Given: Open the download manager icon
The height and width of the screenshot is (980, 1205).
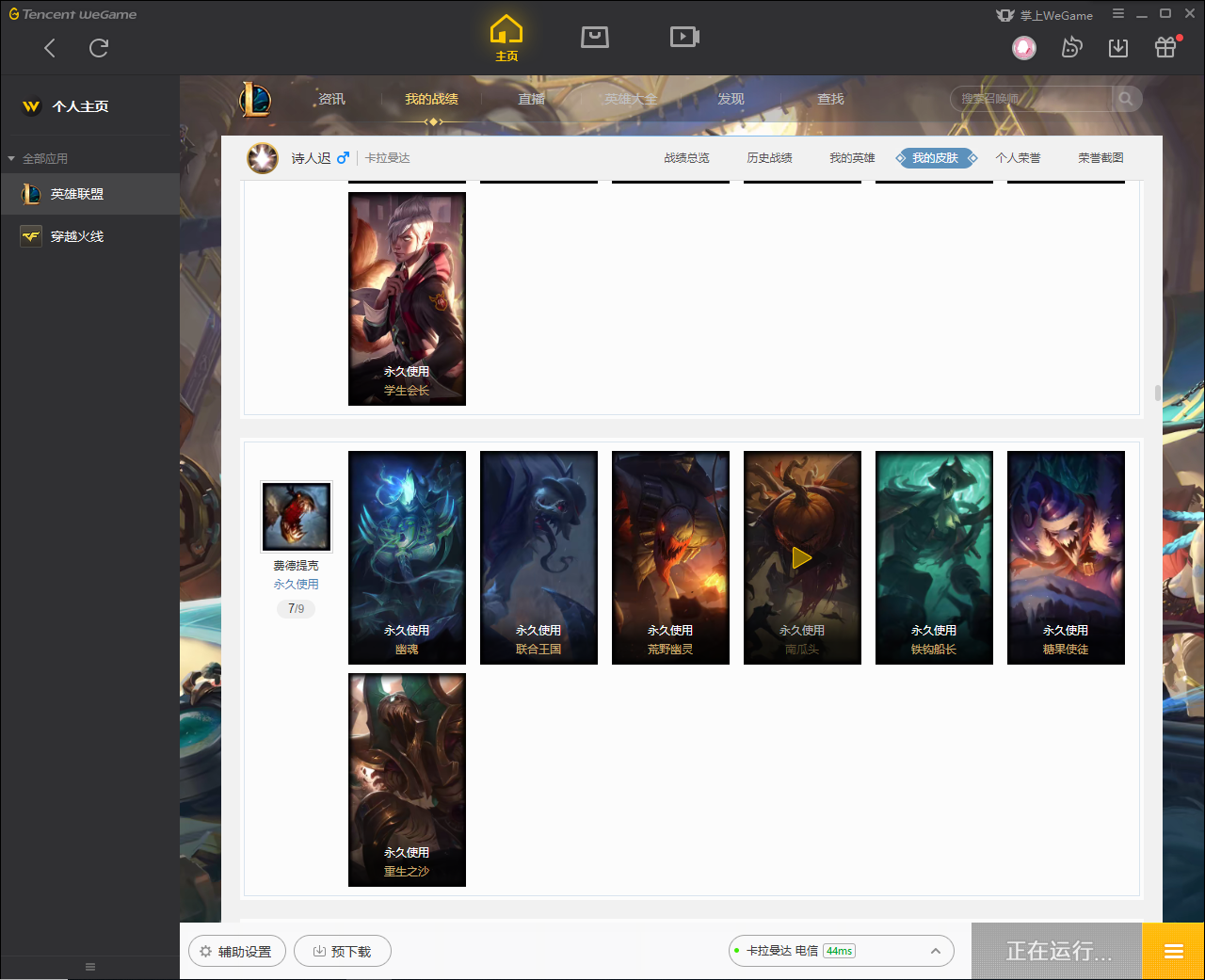Looking at the screenshot, I should point(1118,48).
